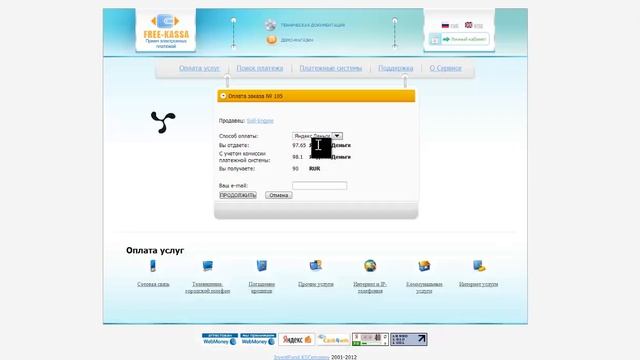Open the seller name link
This screenshot has width=640, height=360.
coord(260,121)
